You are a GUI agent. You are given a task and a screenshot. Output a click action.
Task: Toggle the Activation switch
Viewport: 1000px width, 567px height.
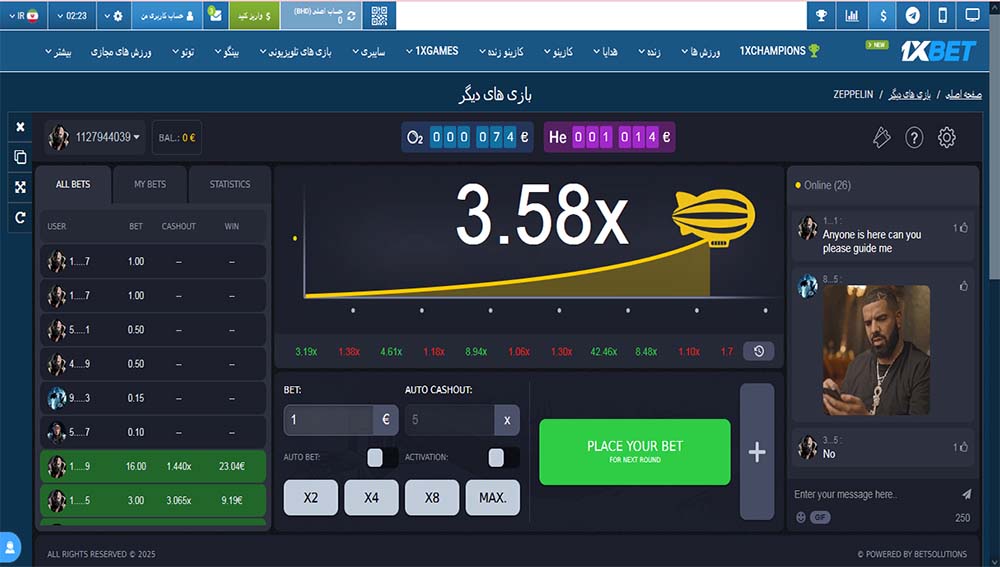coord(504,457)
